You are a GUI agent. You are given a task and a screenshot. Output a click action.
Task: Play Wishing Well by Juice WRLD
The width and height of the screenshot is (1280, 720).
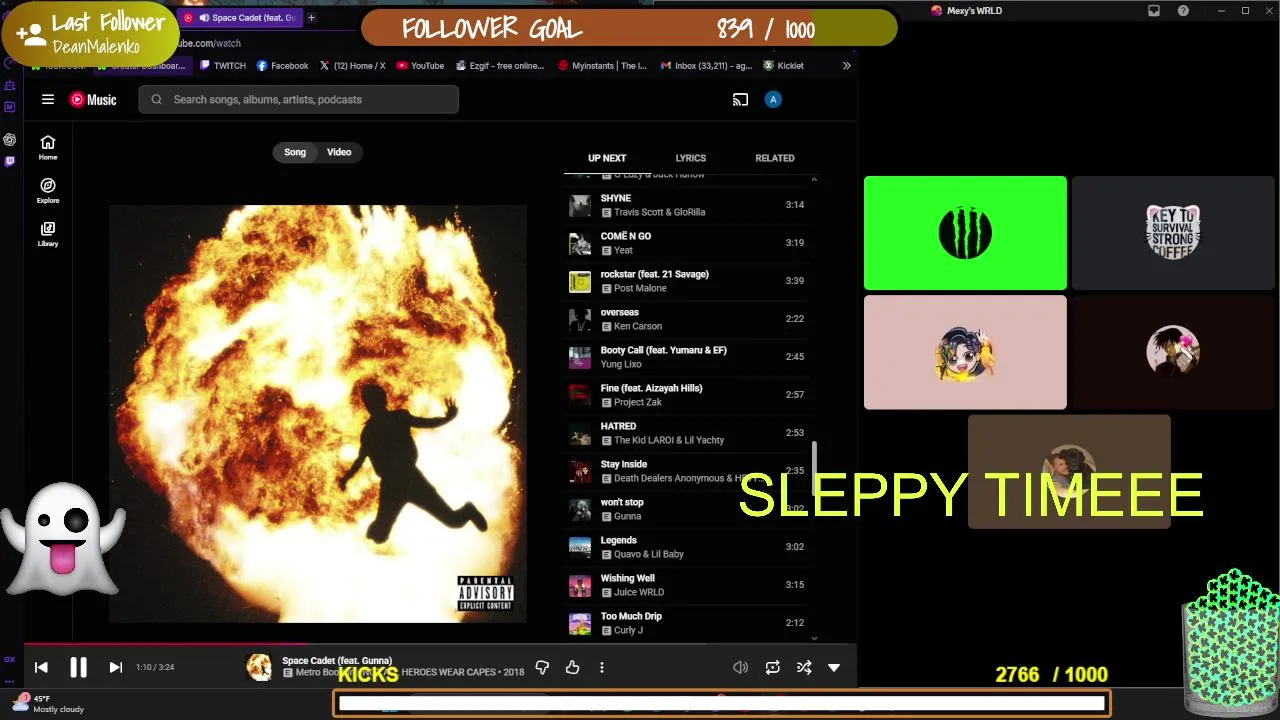click(686, 585)
